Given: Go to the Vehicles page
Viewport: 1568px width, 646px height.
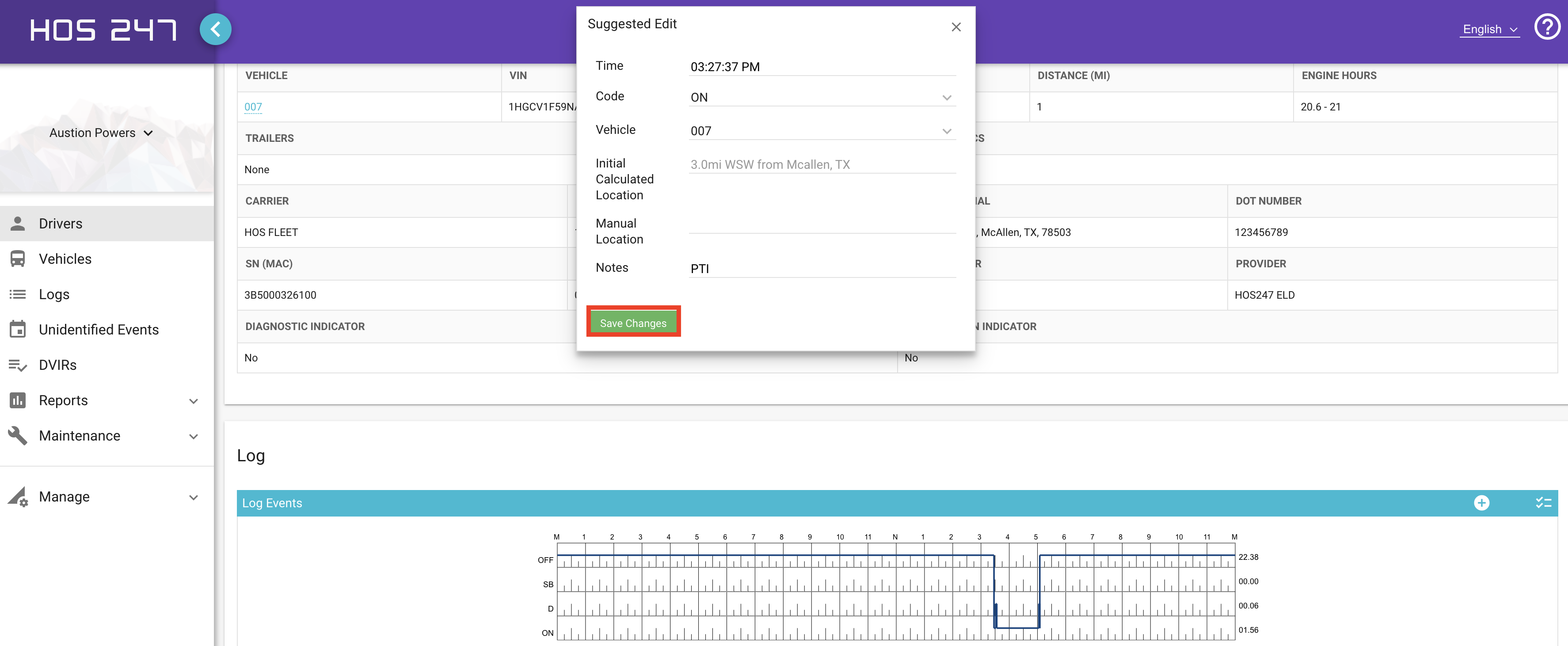Looking at the screenshot, I should (x=107, y=259).
